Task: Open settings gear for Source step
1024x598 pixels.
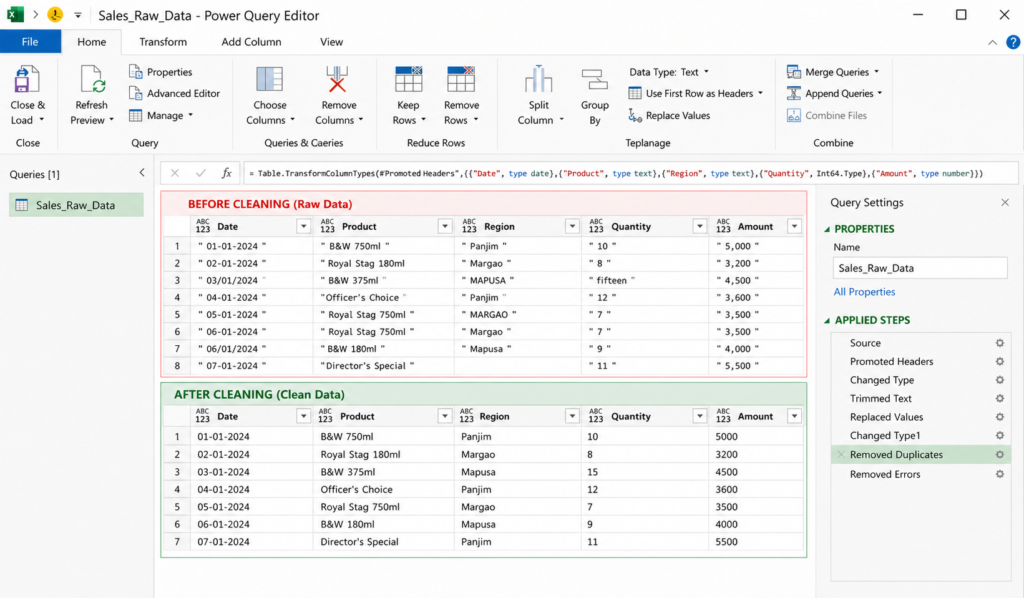Action: pos(999,343)
